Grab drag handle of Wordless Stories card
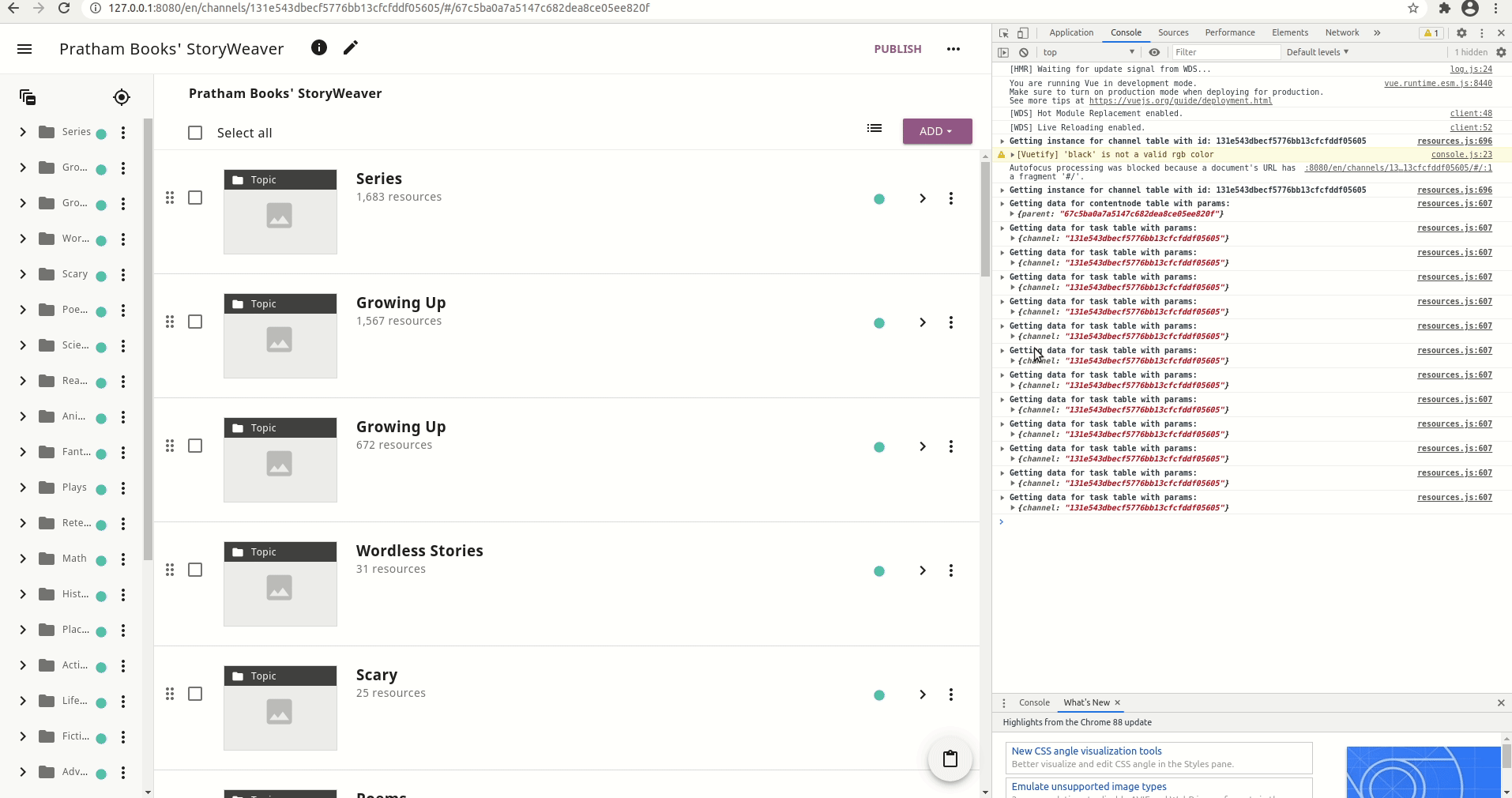 [170, 570]
